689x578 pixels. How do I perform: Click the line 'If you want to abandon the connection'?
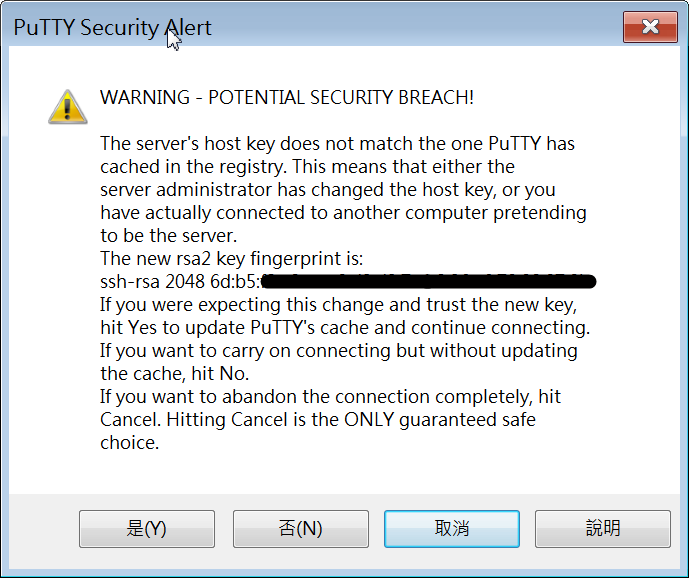(330, 396)
